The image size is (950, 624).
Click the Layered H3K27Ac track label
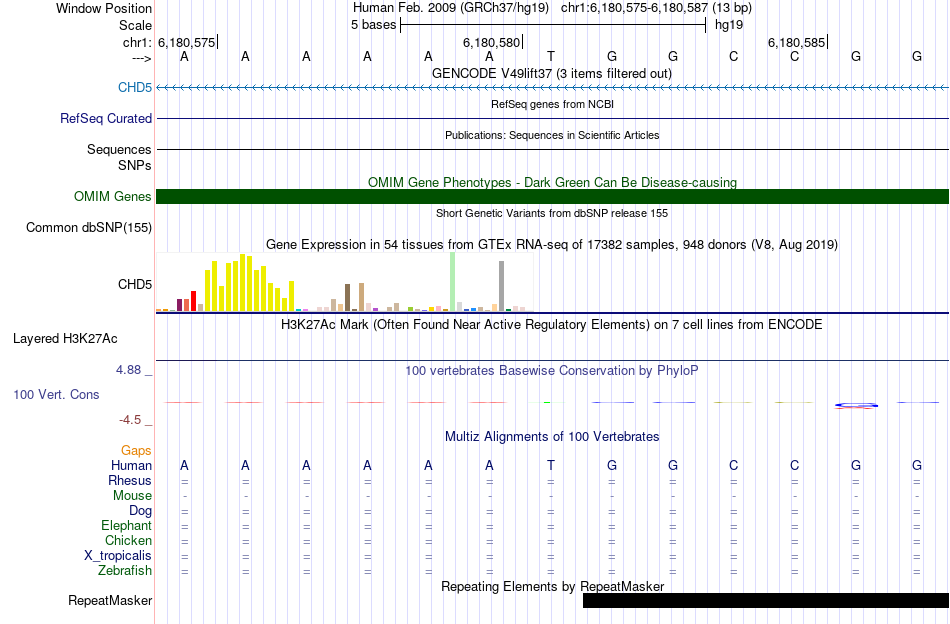(x=65, y=339)
